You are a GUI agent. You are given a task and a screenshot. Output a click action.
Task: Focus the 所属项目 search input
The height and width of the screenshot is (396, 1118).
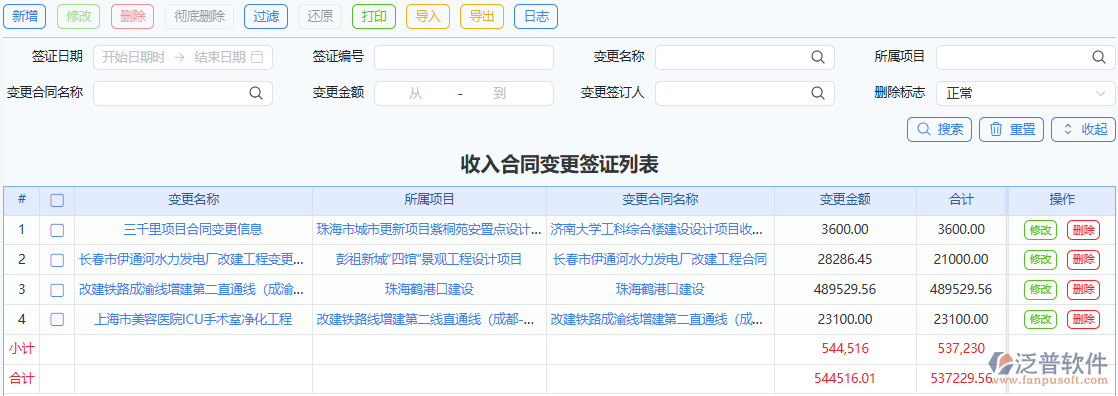click(1025, 57)
